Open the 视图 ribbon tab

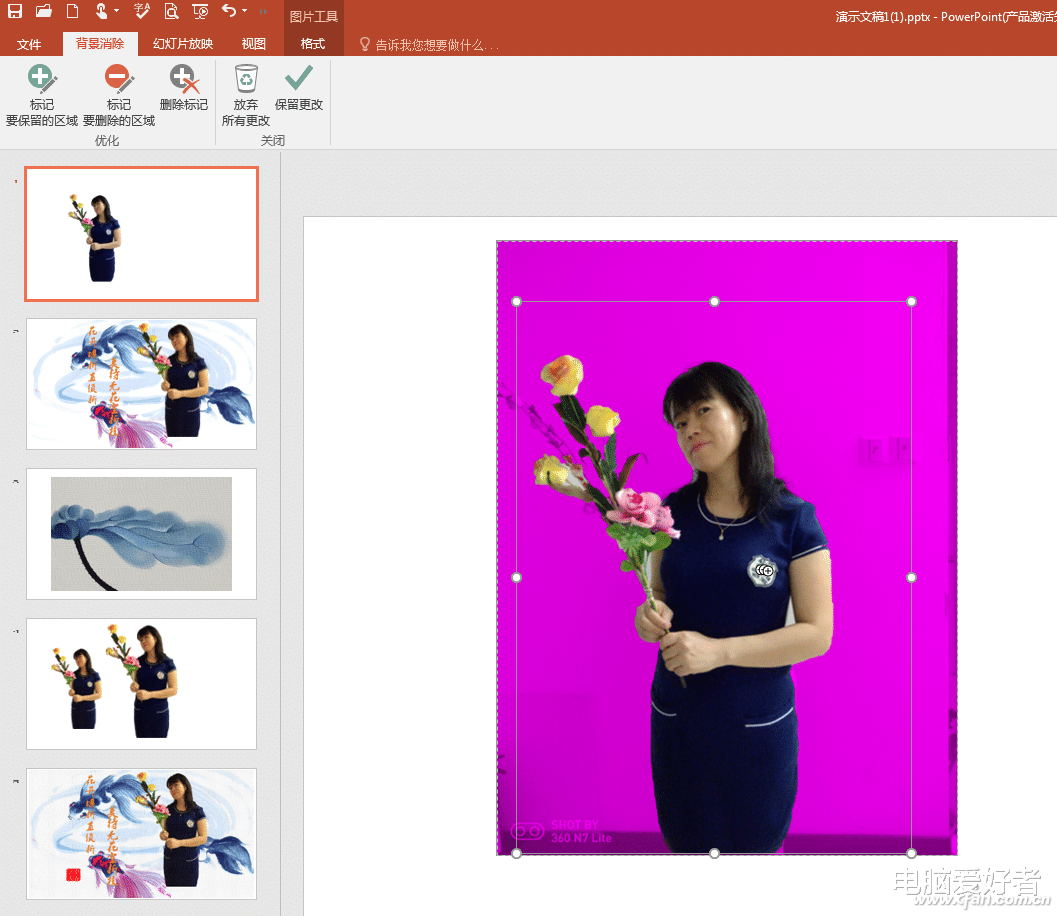(253, 44)
